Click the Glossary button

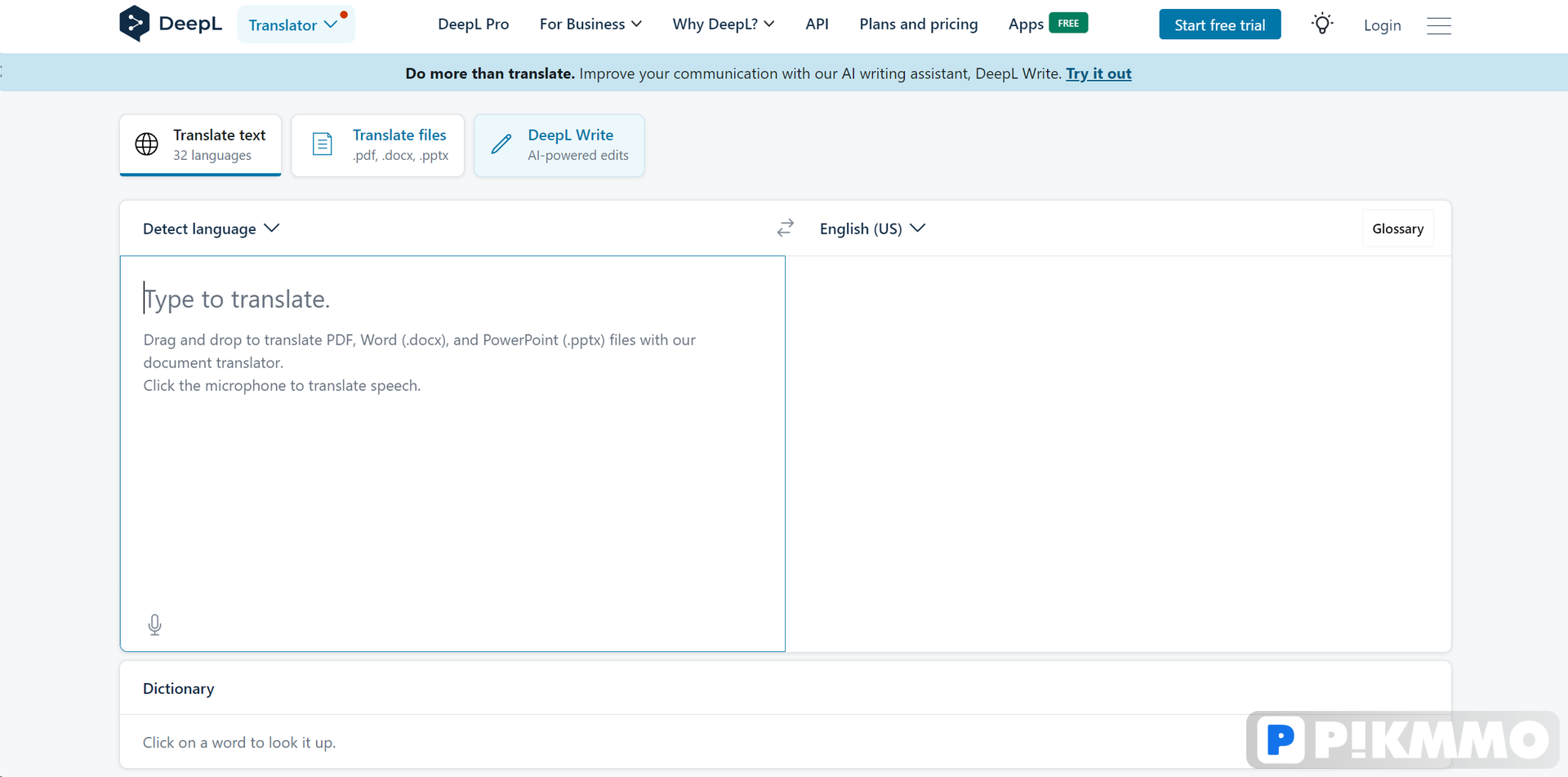1397,229
